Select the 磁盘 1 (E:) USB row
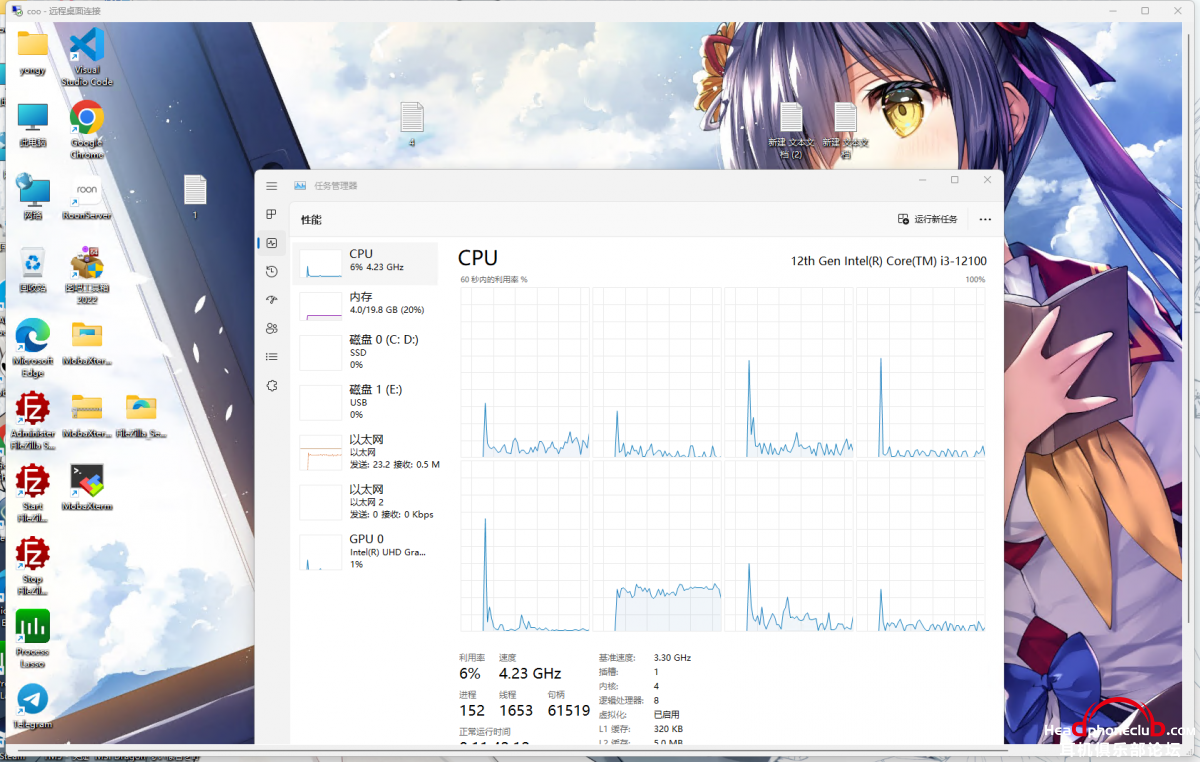This screenshot has height=762, width=1200. point(365,402)
